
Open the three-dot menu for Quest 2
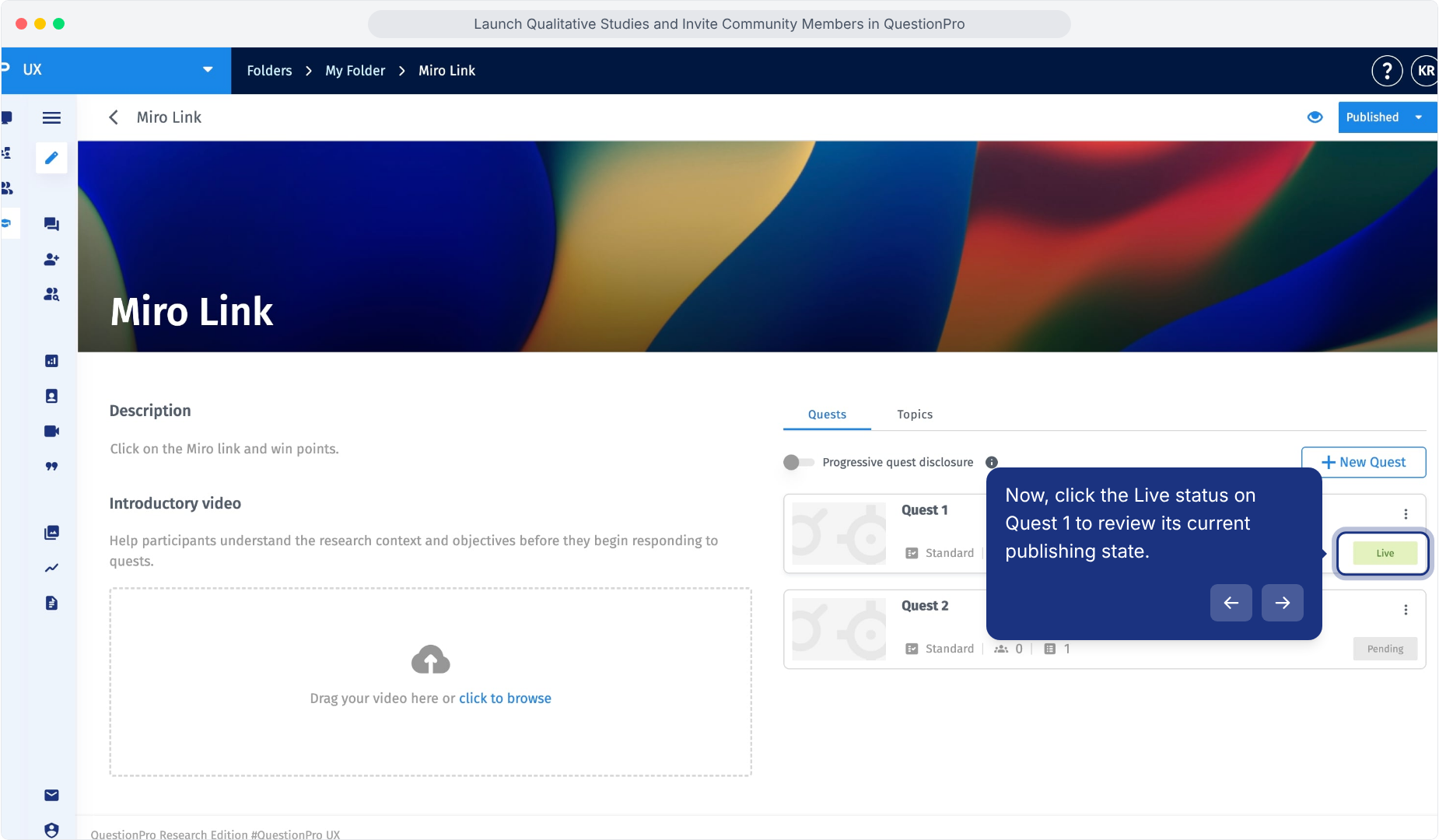[x=1406, y=610]
